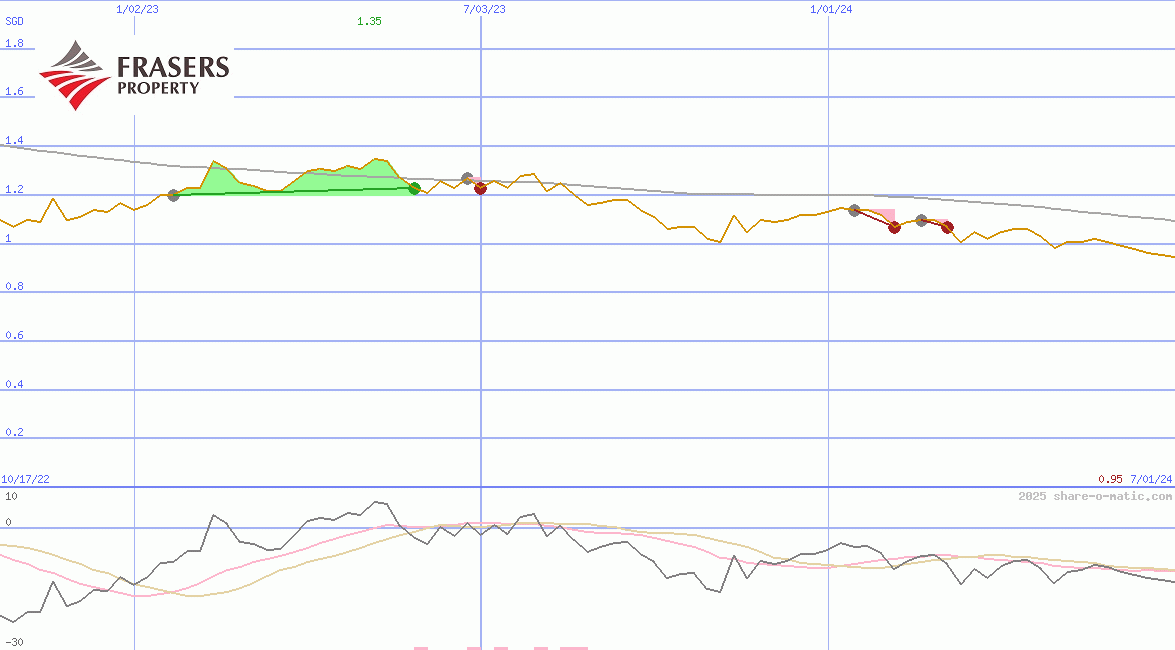This screenshot has height=650, width=1175.
Task: Click the SGD currency label
Action: coord(14,21)
